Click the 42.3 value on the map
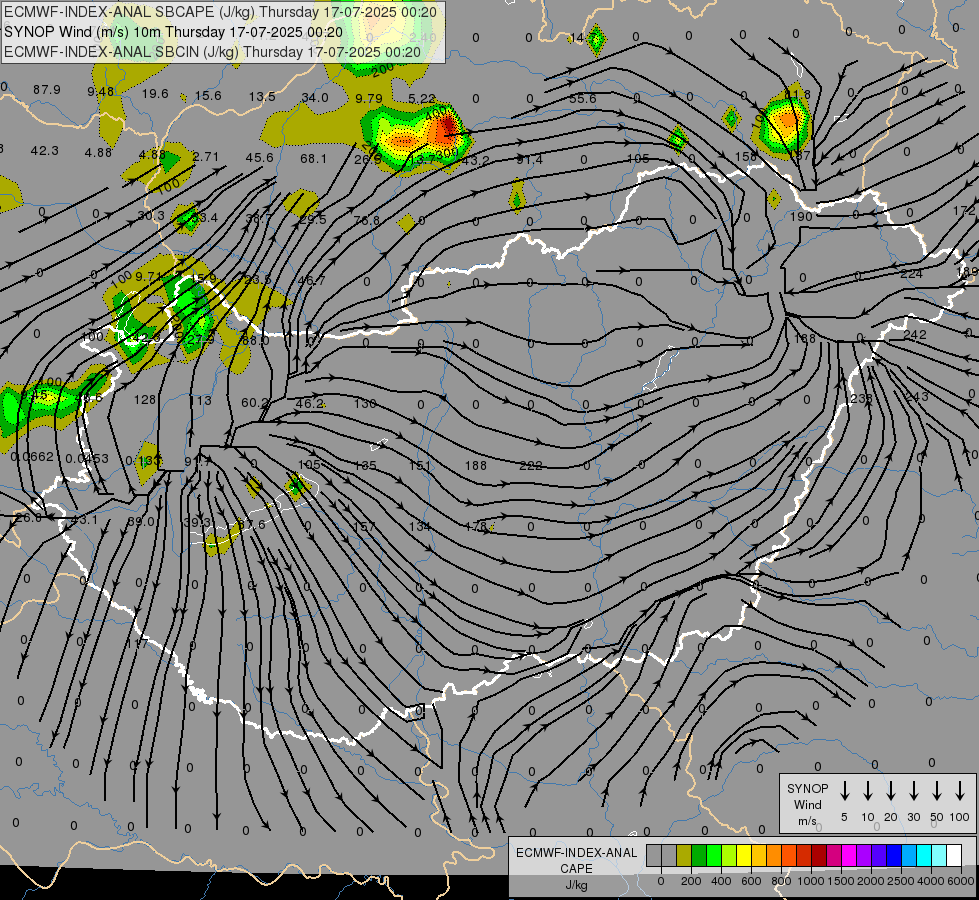 pyautogui.click(x=44, y=151)
